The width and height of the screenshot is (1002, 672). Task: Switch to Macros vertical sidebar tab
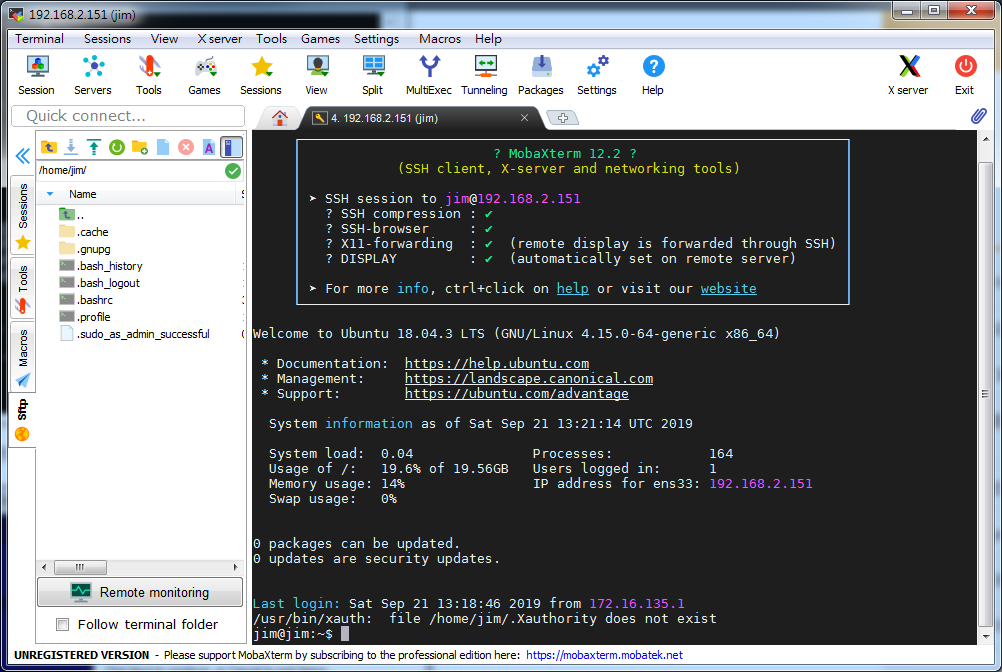coord(23,357)
